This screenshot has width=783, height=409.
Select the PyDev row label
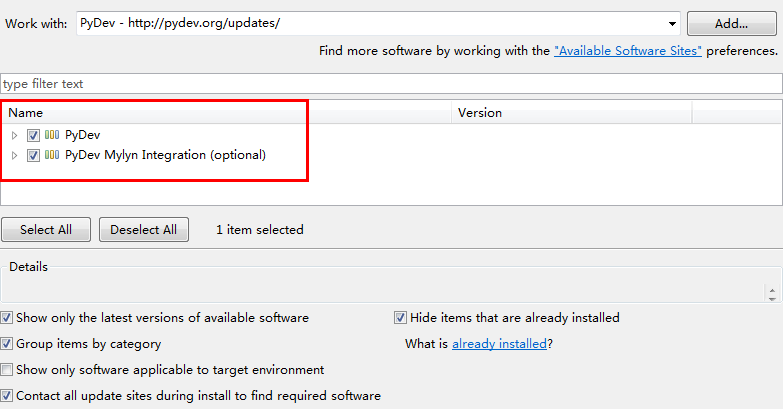point(83,135)
